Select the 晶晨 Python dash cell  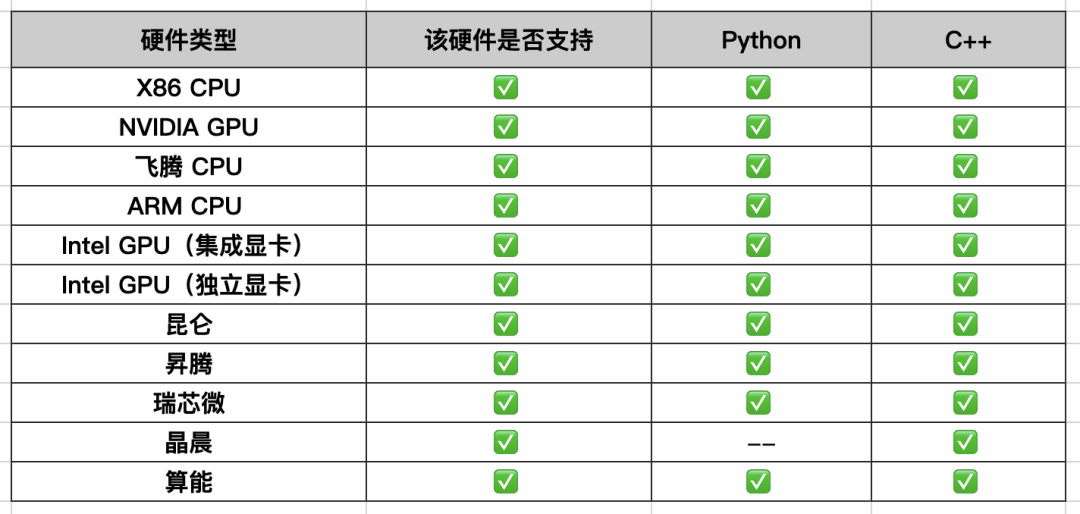pyautogui.click(x=761, y=443)
